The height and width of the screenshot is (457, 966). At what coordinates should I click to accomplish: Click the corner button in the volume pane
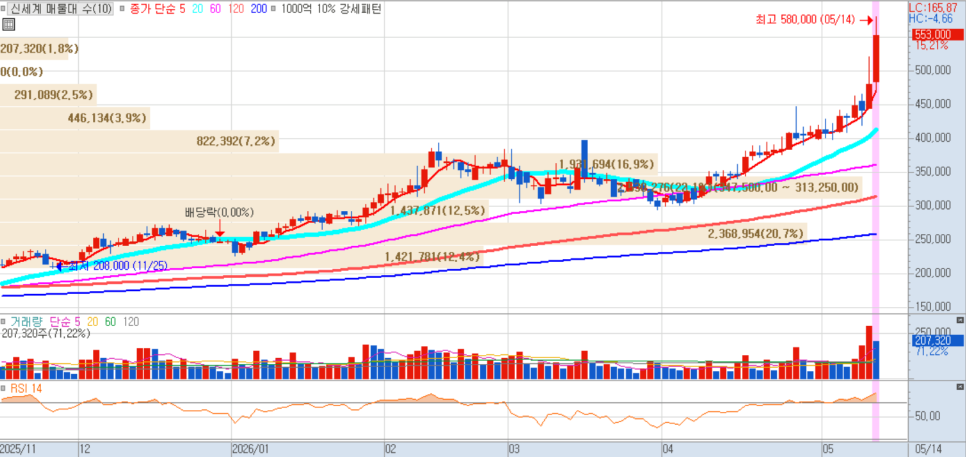(959, 320)
